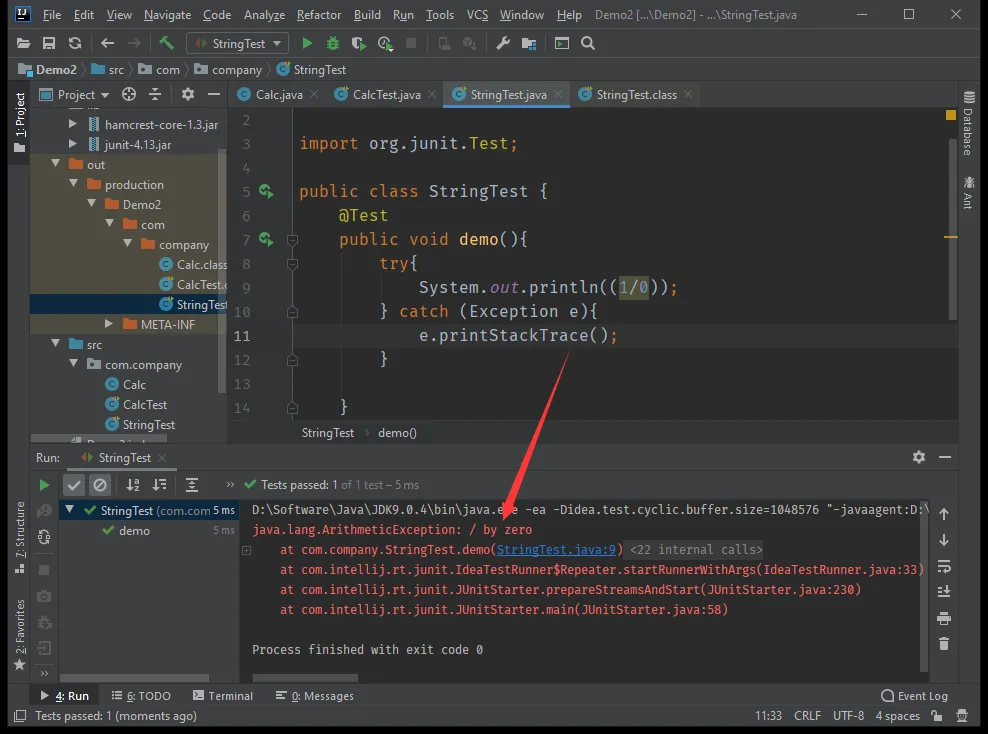The height and width of the screenshot is (734, 988).
Task: Select the Calc class under com.company
Action: pyautogui.click(x=134, y=385)
